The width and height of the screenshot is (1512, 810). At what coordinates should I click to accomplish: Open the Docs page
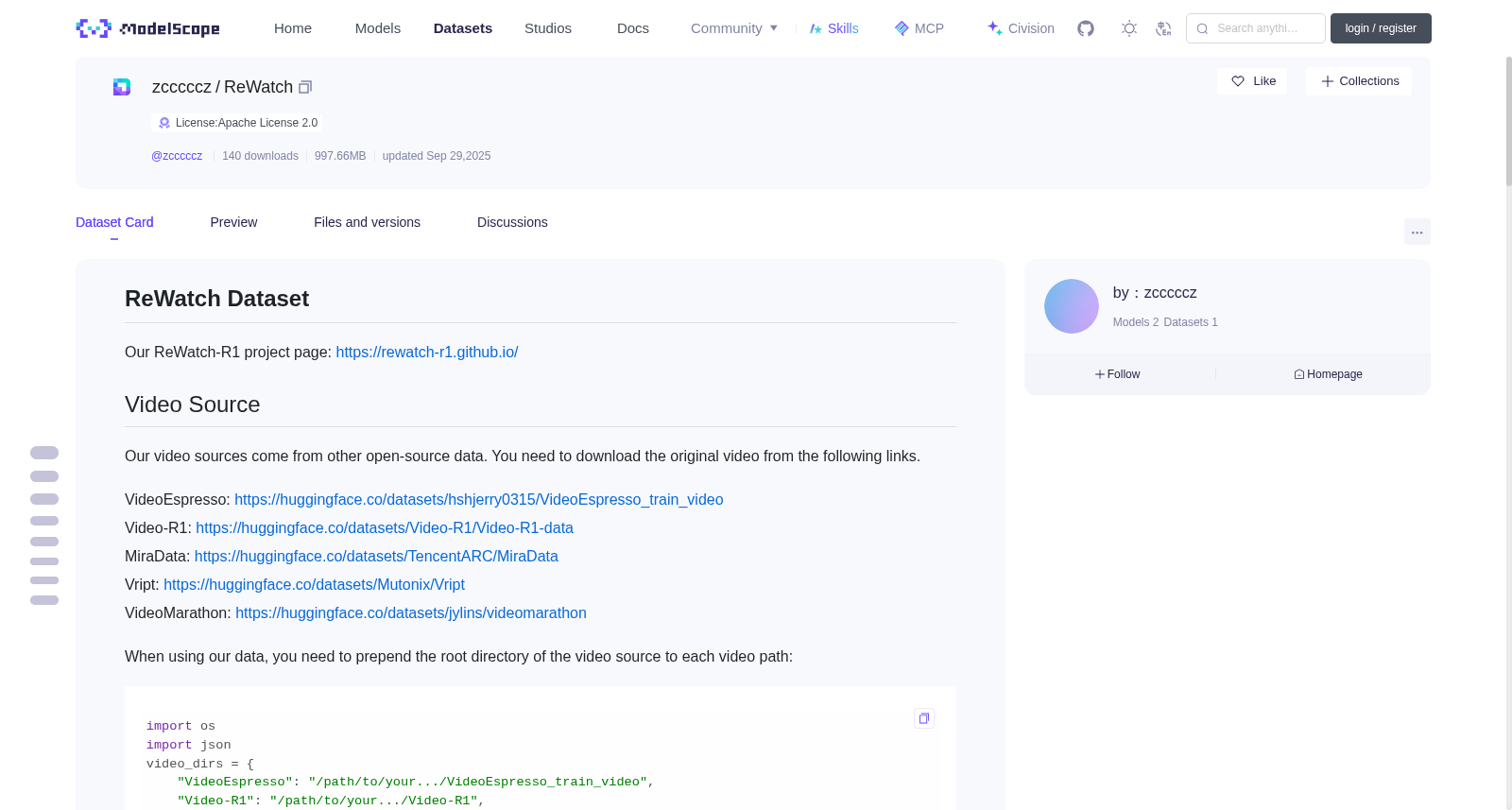click(633, 28)
